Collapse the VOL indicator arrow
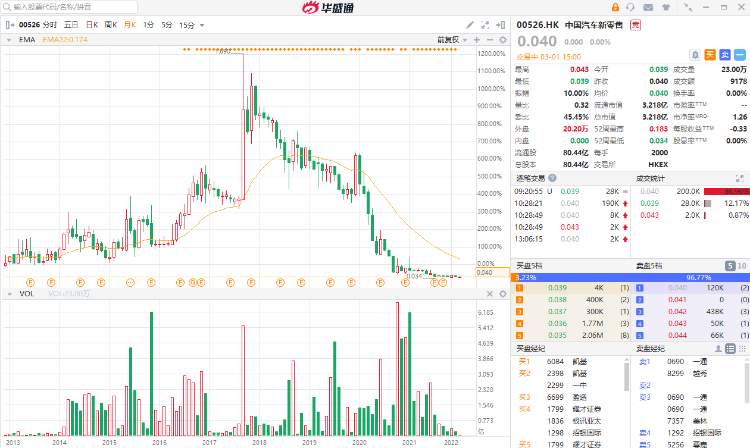The width and height of the screenshot is (750, 448). 9,294
